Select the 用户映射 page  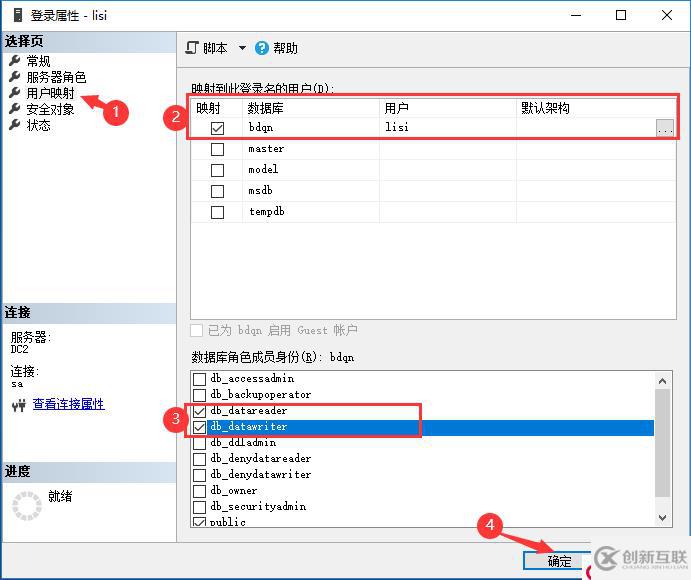tap(50, 93)
